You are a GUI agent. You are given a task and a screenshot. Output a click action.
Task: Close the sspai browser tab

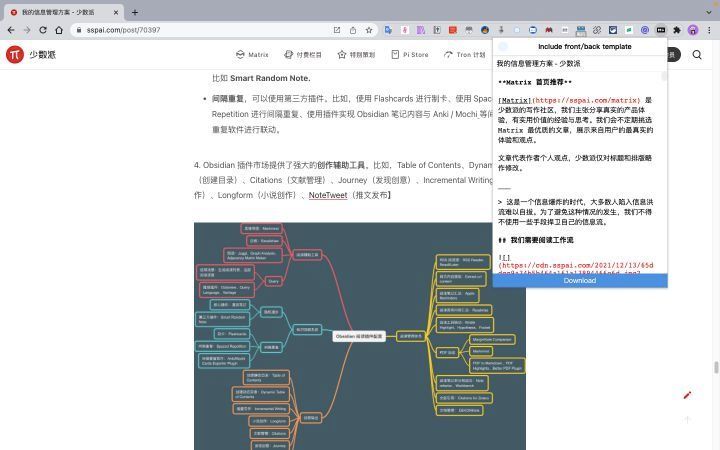pyautogui.click(x=116, y=12)
